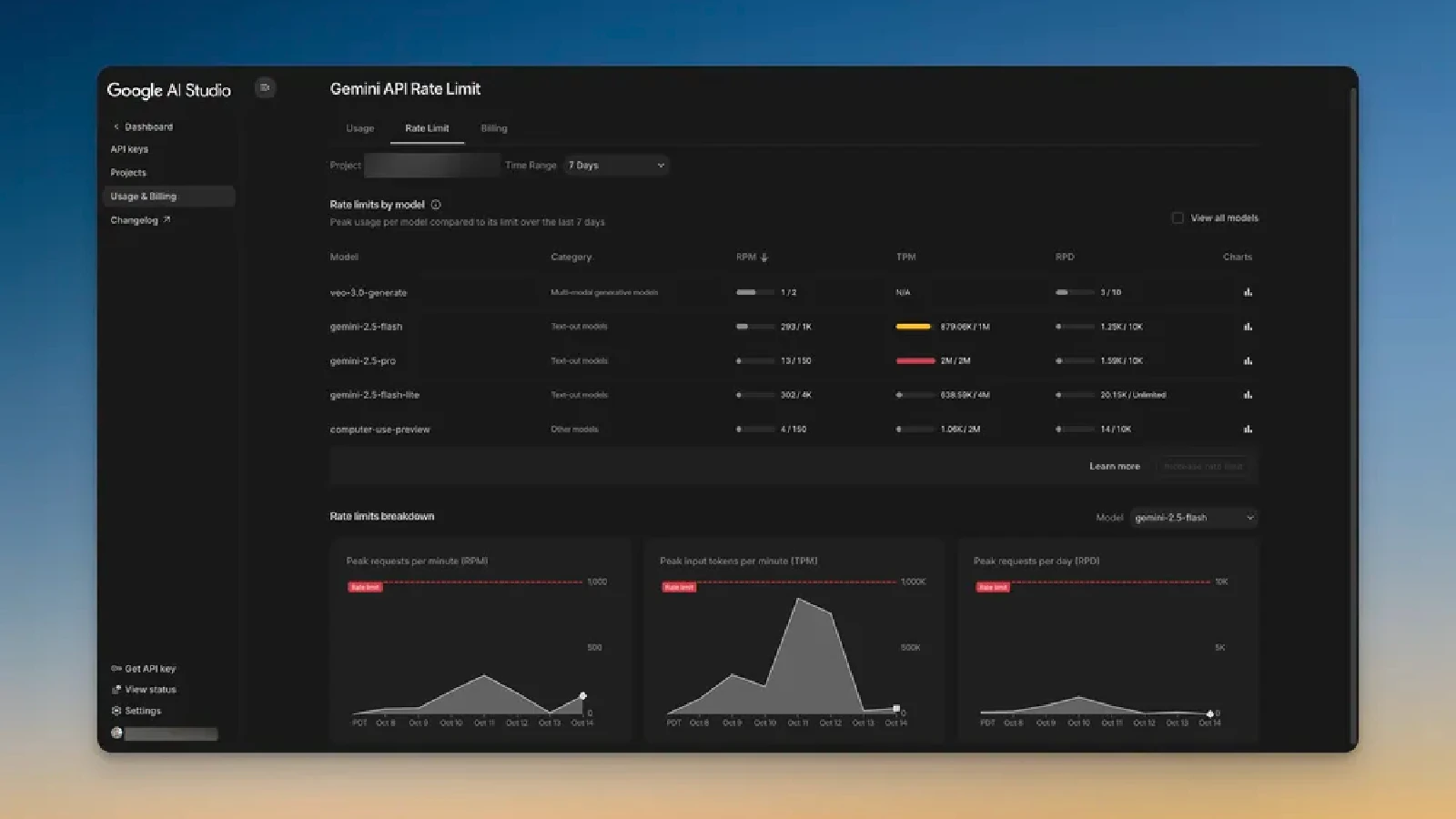This screenshot has height=819, width=1456.
Task: Switch to the Usage tab
Action: click(359, 128)
